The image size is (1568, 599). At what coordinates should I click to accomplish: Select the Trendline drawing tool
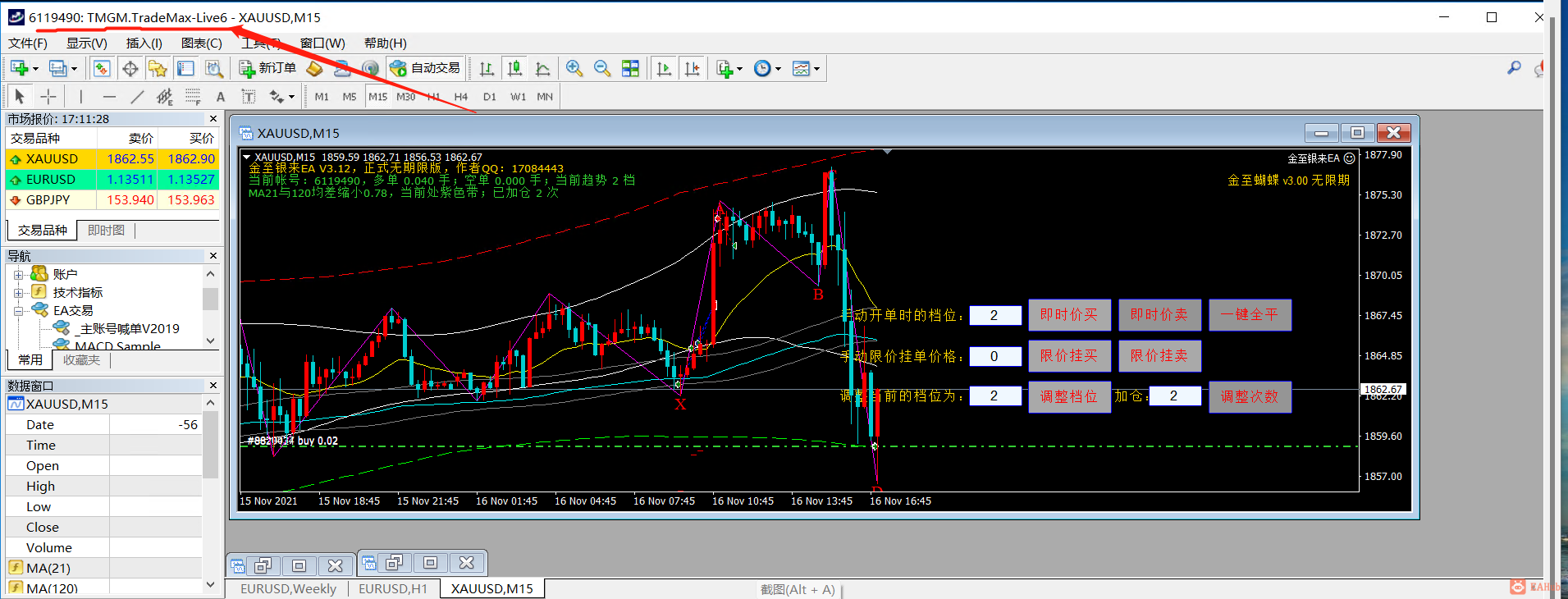(137, 97)
